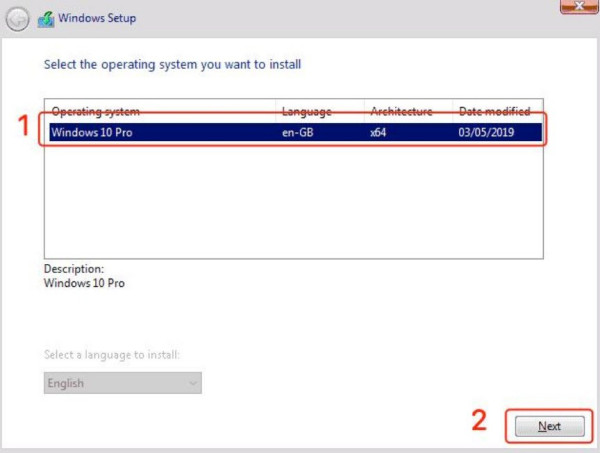Screen dimensions: 600x453
Task: Click the 'Select the operating system' heading
Action: click(173, 64)
